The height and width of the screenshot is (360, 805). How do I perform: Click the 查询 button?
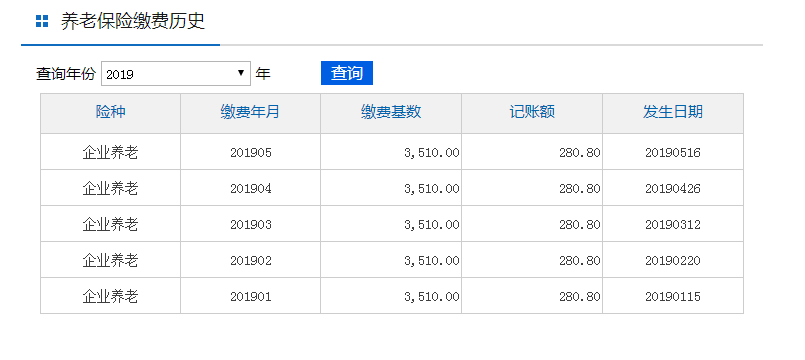coord(347,73)
